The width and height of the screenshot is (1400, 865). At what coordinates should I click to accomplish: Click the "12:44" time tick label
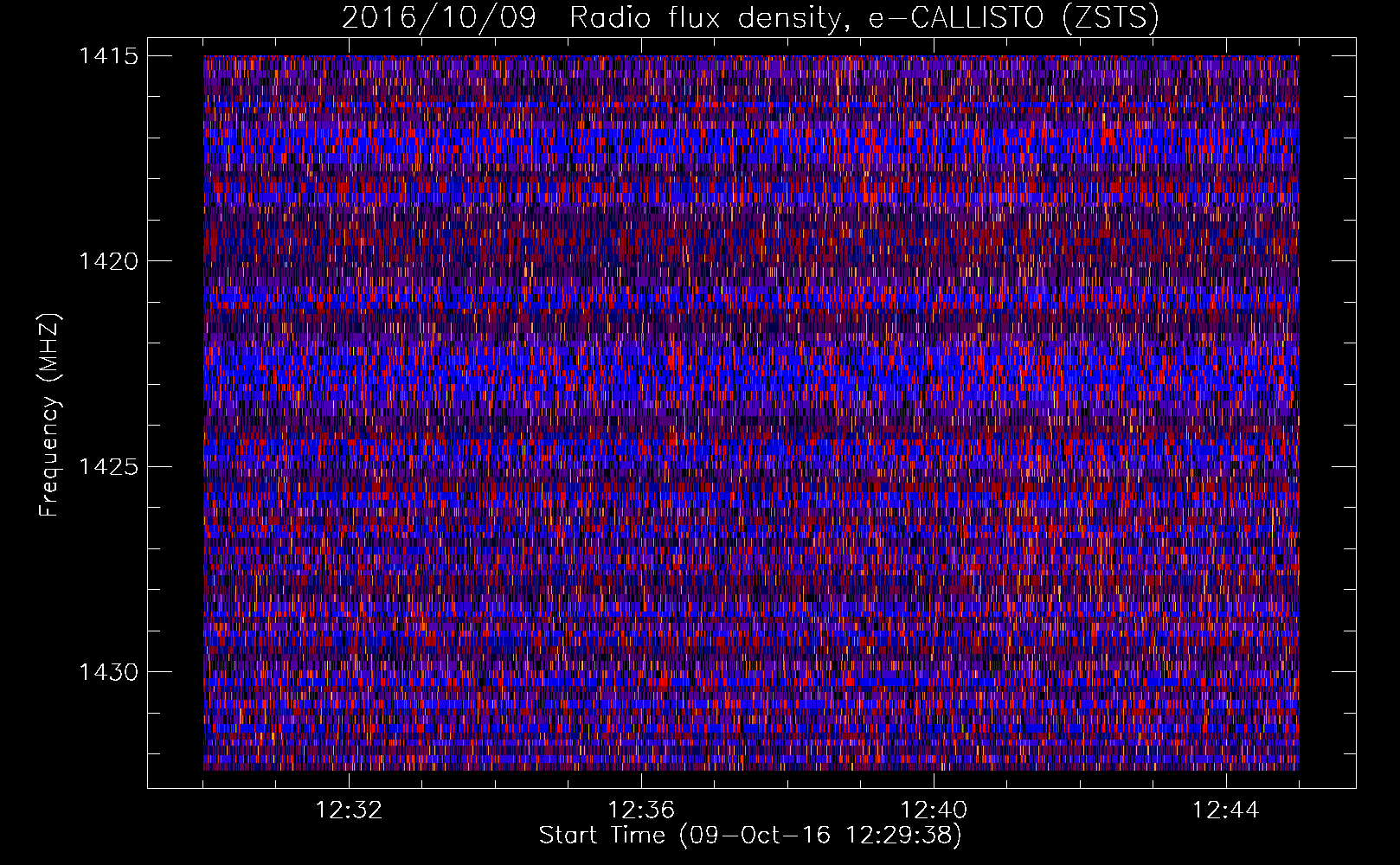[x=1226, y=811]
